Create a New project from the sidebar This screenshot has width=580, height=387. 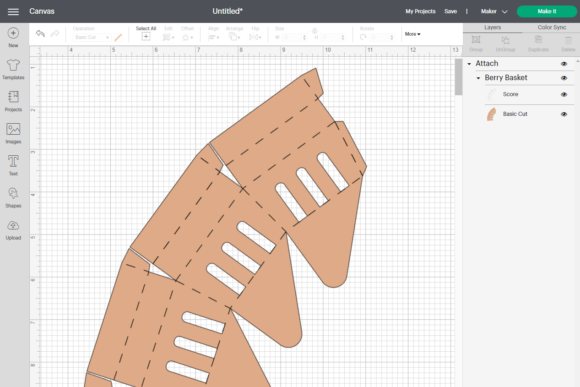[13, 37]
